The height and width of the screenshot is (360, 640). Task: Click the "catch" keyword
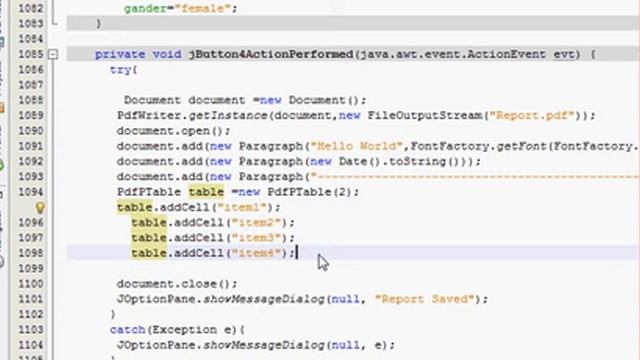tap(127, 330)
